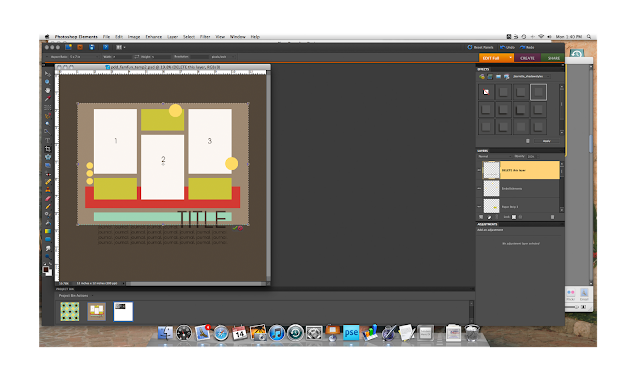Open the File menu
This screenshot has height=391, width=640.
(x=106, y=37)
